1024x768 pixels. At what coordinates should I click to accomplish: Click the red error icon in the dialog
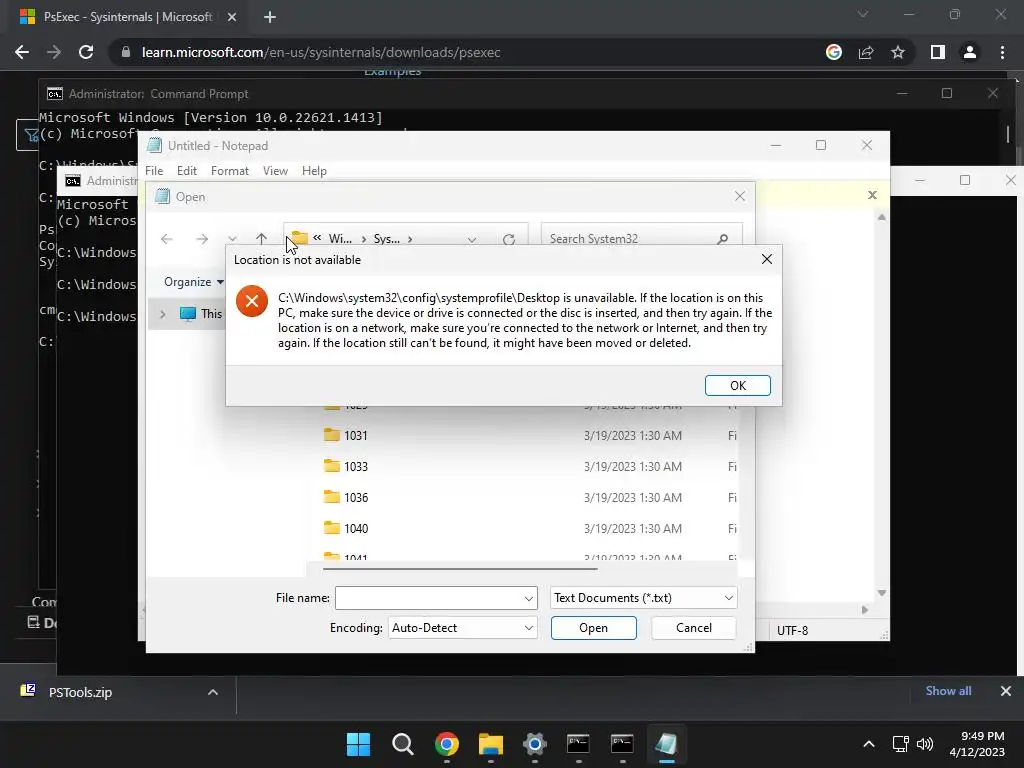click(252, 301)
